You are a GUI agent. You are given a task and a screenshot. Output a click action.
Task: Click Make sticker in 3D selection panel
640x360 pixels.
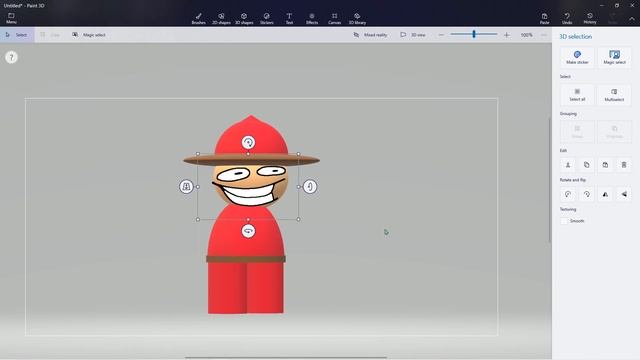point(577,58)
